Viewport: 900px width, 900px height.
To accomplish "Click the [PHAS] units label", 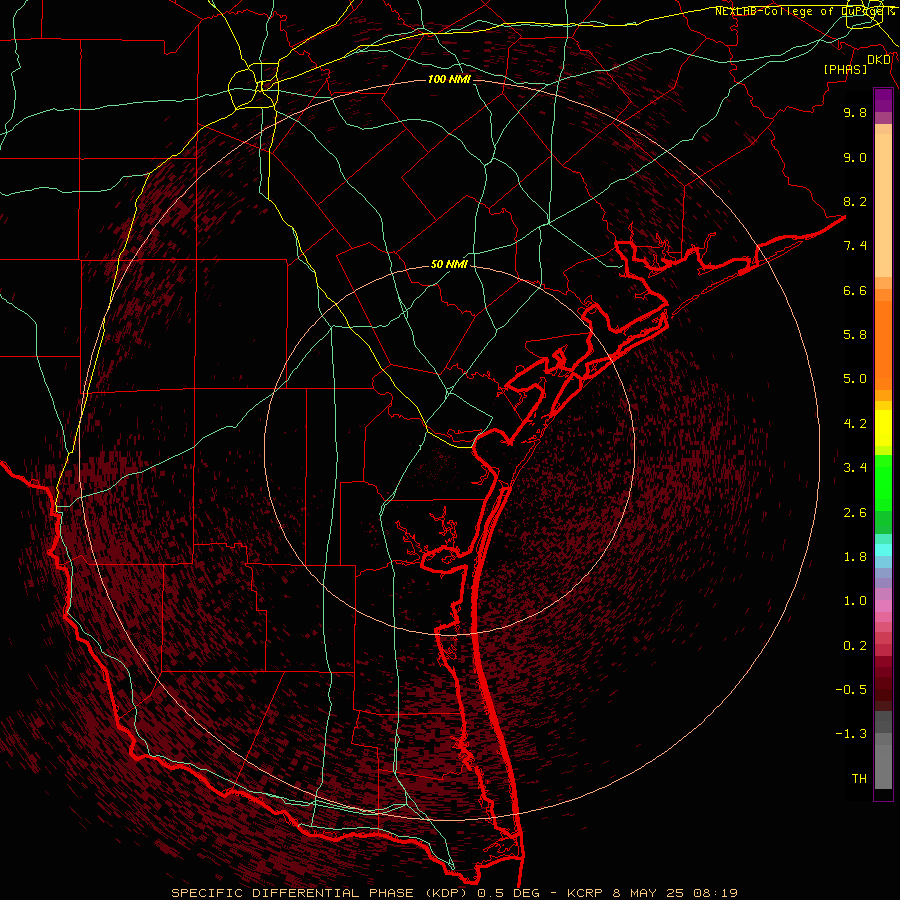I will 845,69.
